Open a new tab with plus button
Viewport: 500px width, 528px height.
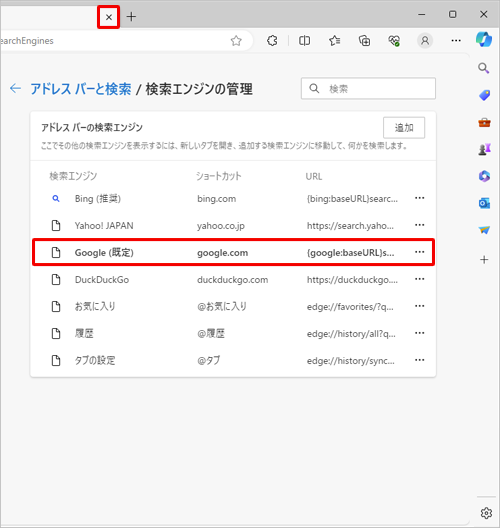coord(131,16)
